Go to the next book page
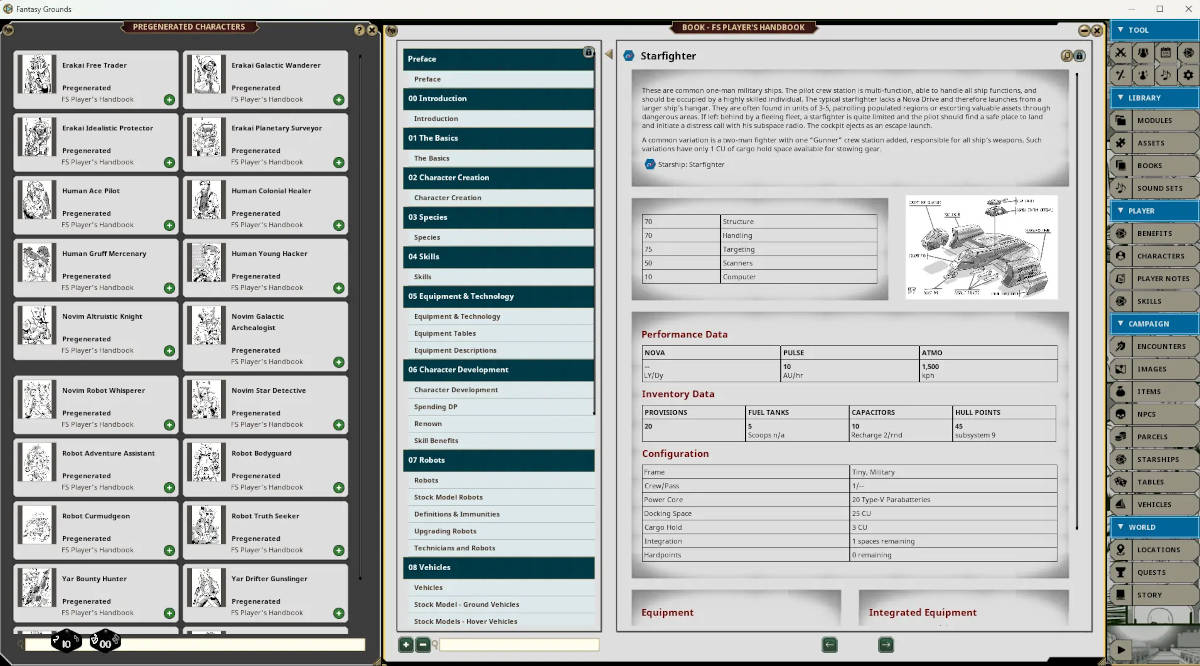The image size is (1200, 666). coord(886,645)
